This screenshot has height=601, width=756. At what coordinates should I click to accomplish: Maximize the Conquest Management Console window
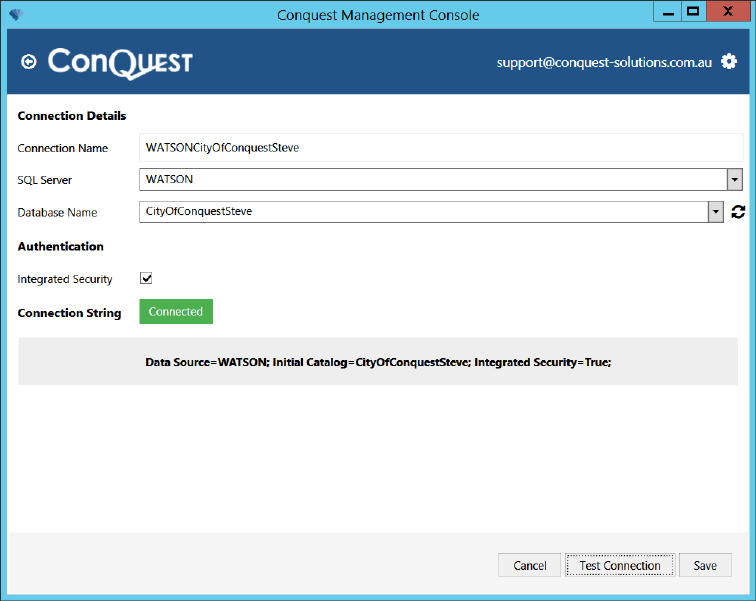(x=693, y=12)
